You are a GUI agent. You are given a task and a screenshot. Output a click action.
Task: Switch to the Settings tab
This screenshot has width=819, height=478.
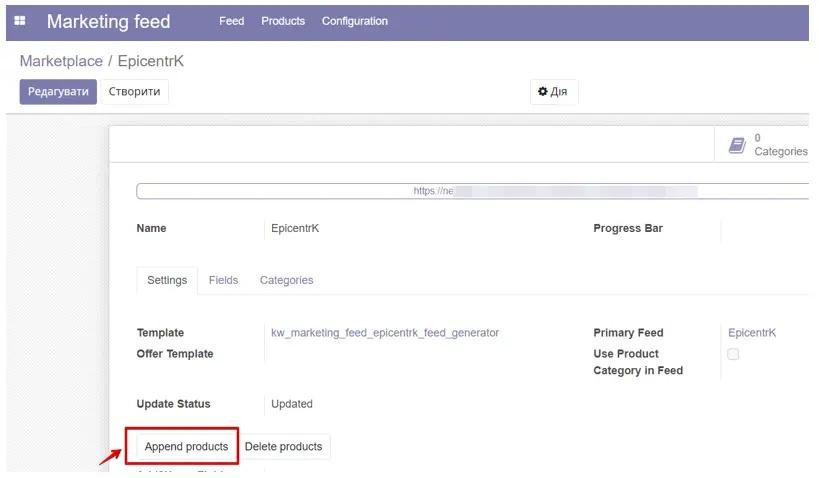pos(167,280)
